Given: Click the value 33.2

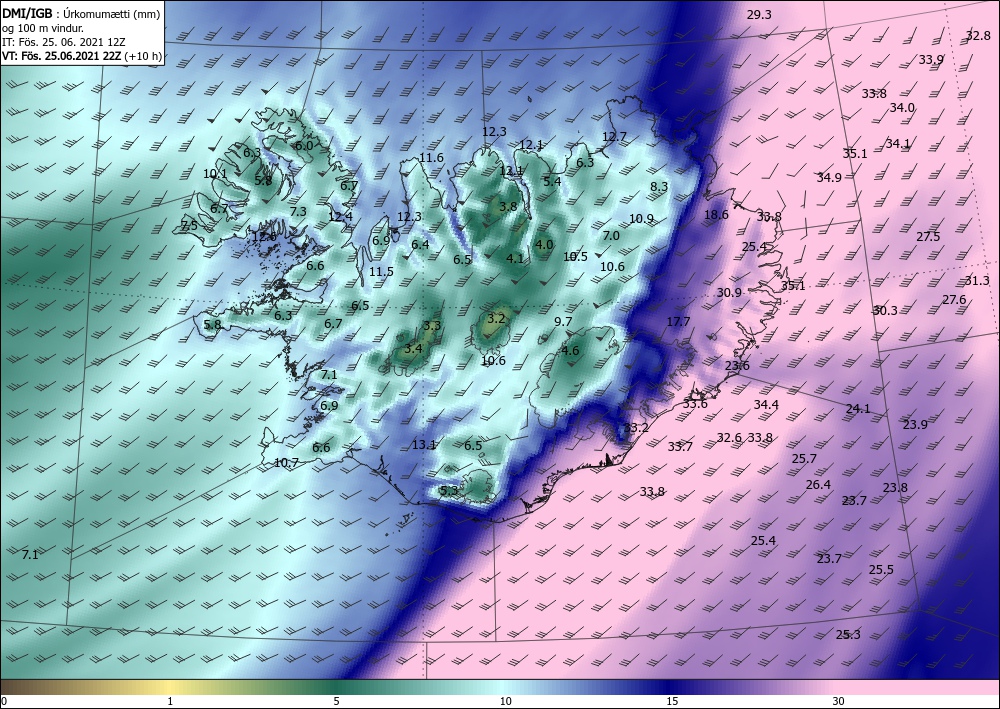Looking at the screenshot, I should click(x=636, y=428).
